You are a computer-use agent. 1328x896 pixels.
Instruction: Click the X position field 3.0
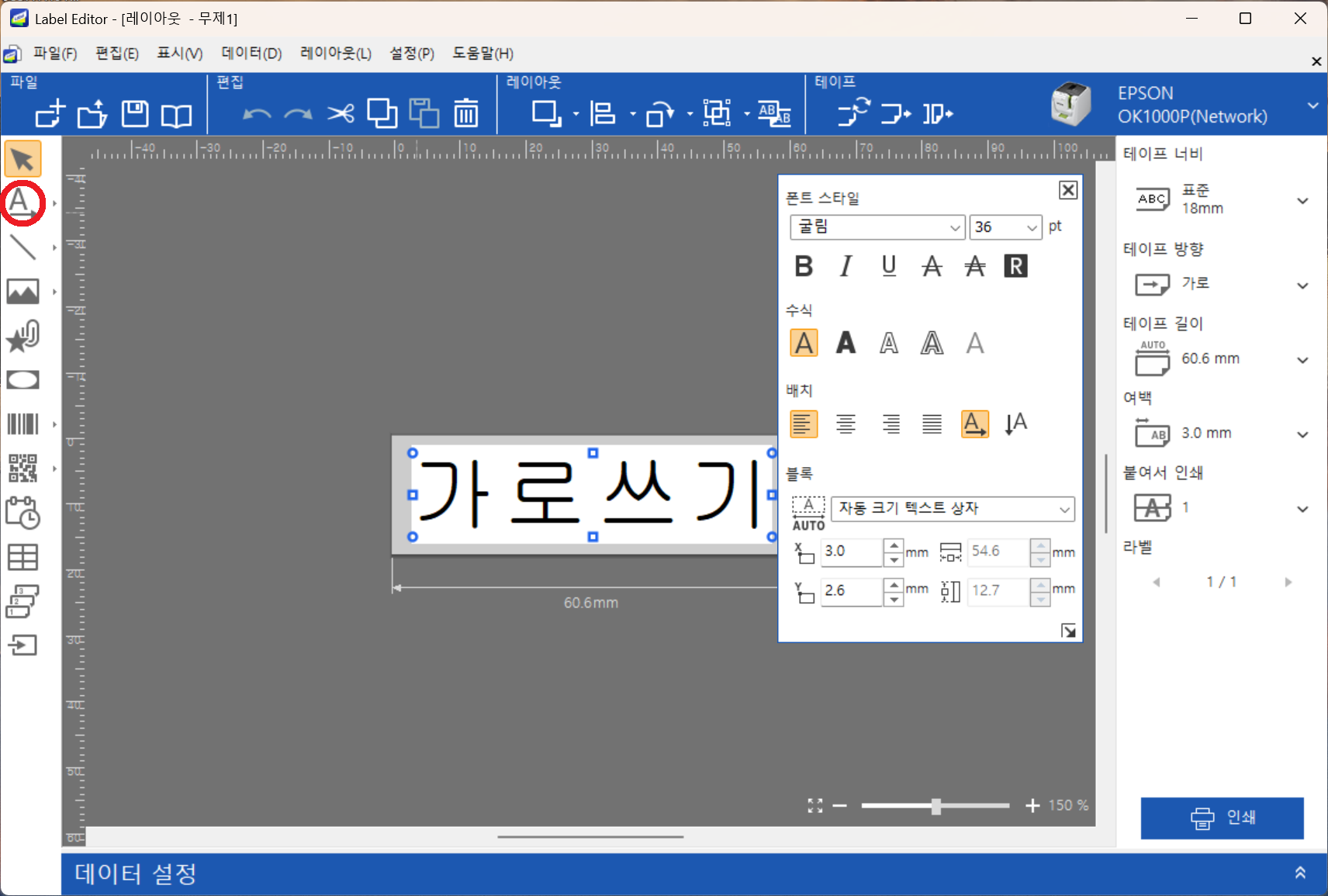pos(851,552)
